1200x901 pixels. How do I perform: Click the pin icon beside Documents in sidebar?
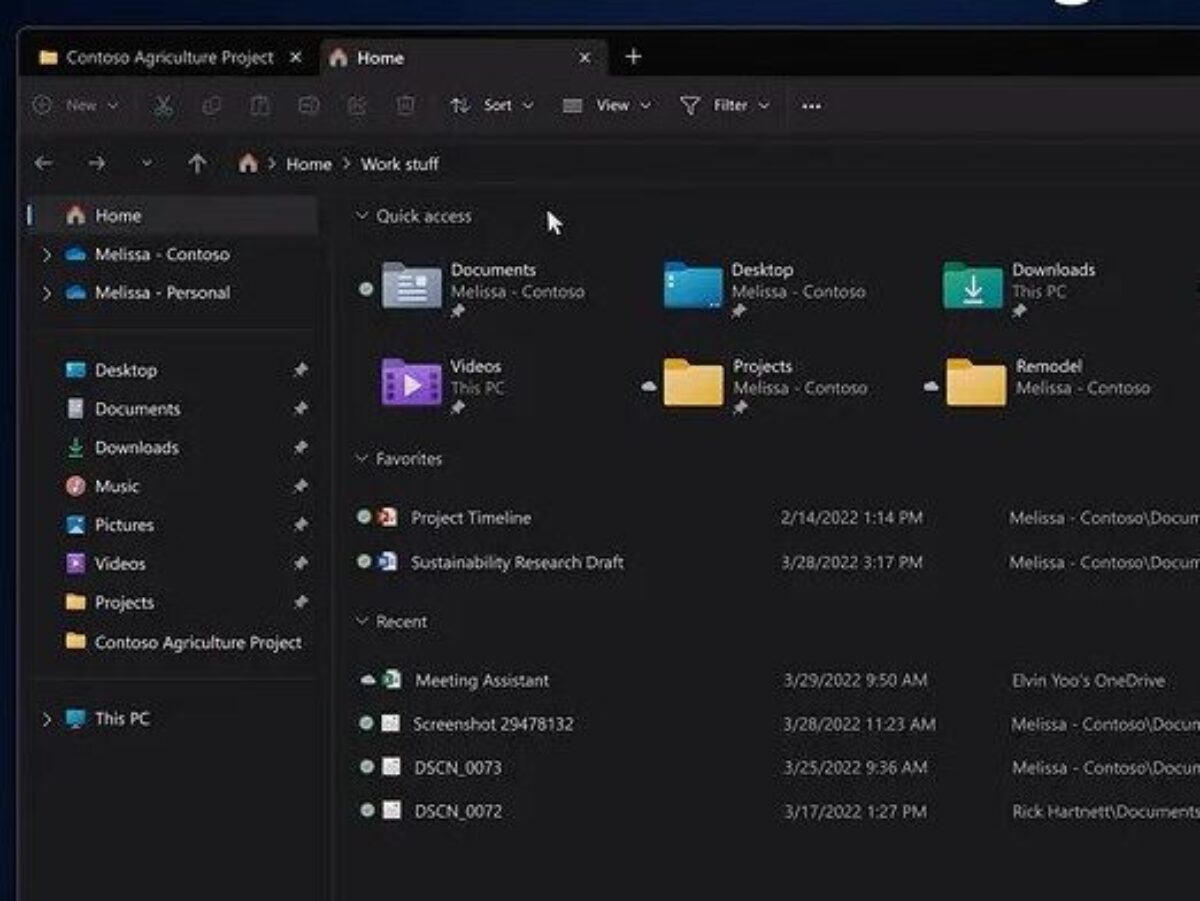tap(300, 409)
